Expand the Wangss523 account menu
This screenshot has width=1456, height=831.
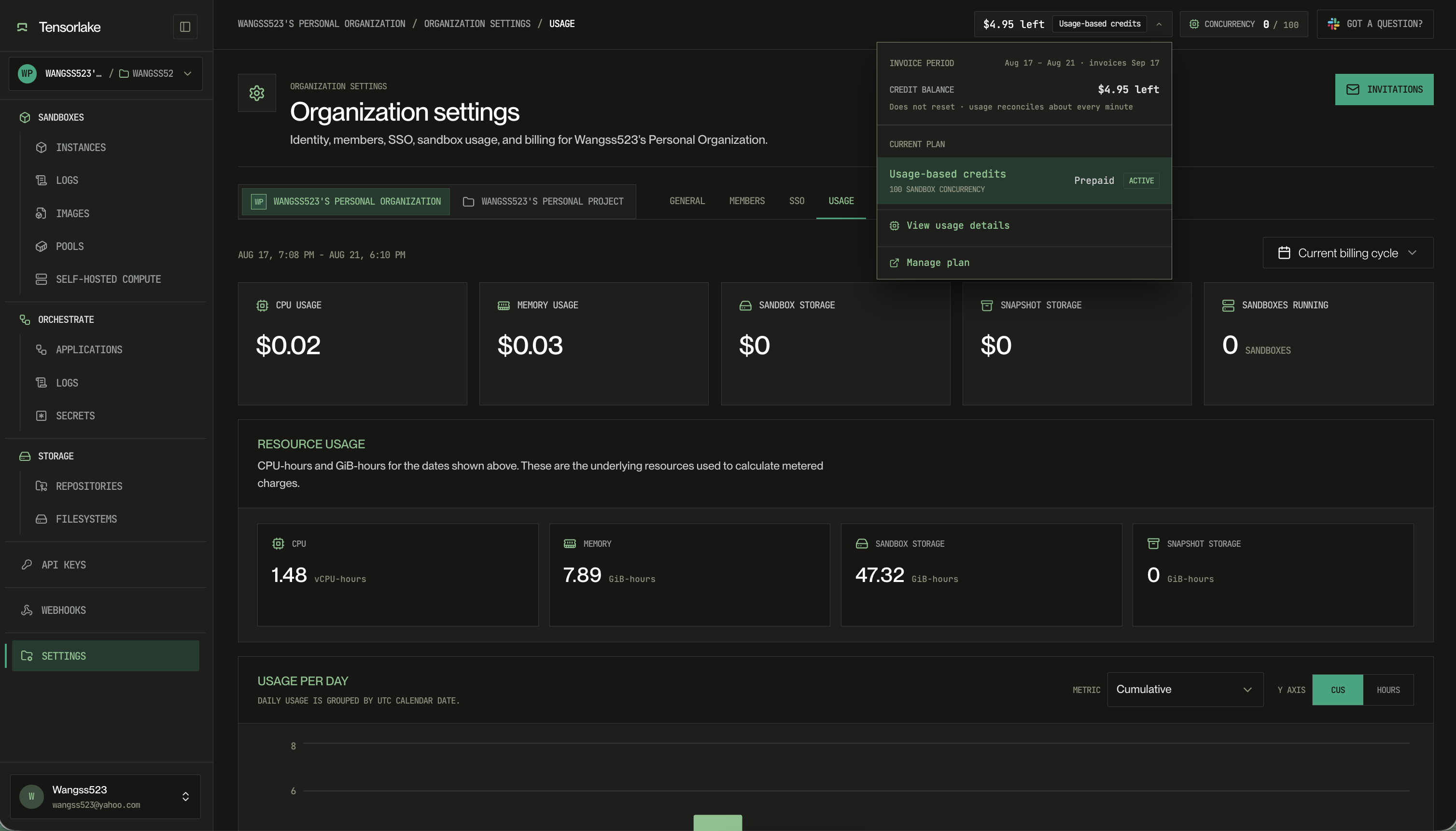click(x=106, y=797)
